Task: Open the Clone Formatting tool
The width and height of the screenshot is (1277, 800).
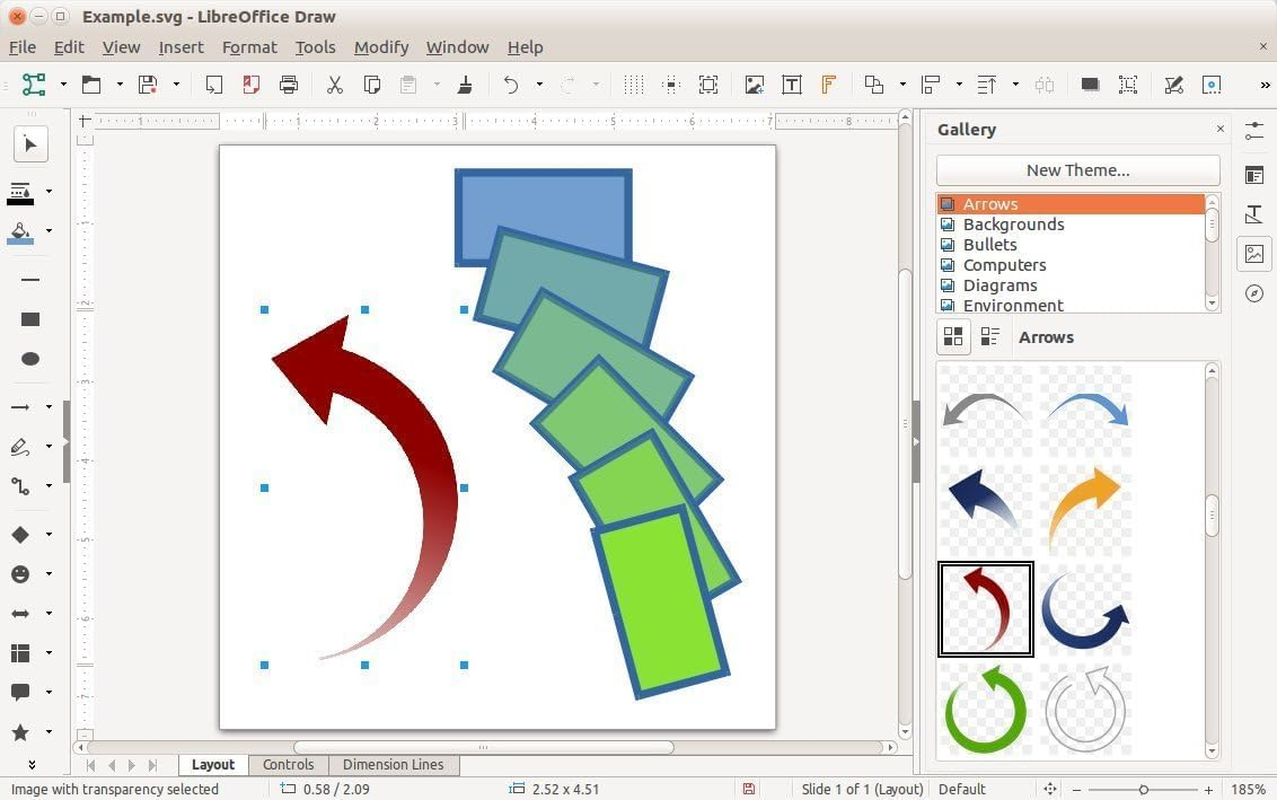Action: point(465,84)
